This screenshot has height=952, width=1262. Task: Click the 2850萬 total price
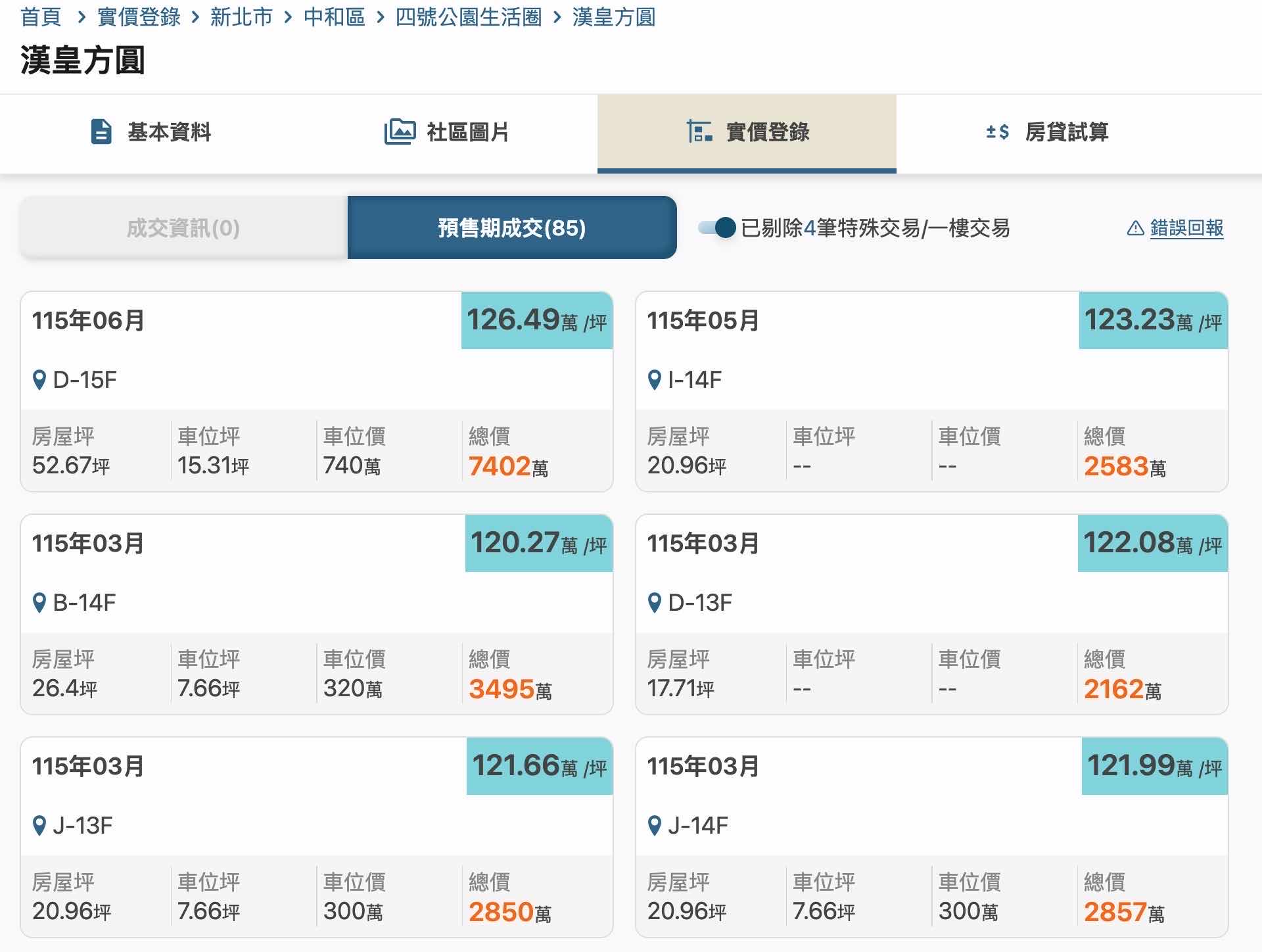pos(510,913)
